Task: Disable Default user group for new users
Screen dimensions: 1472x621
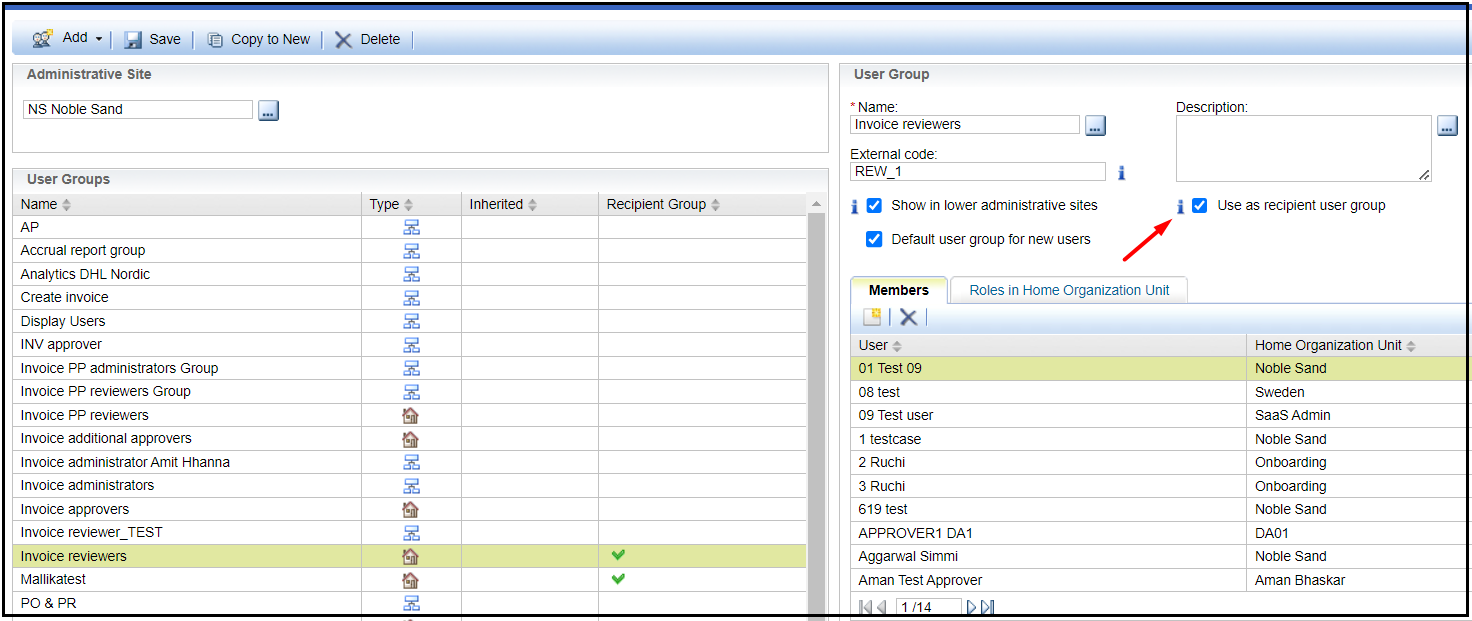Action: (874, 239)
